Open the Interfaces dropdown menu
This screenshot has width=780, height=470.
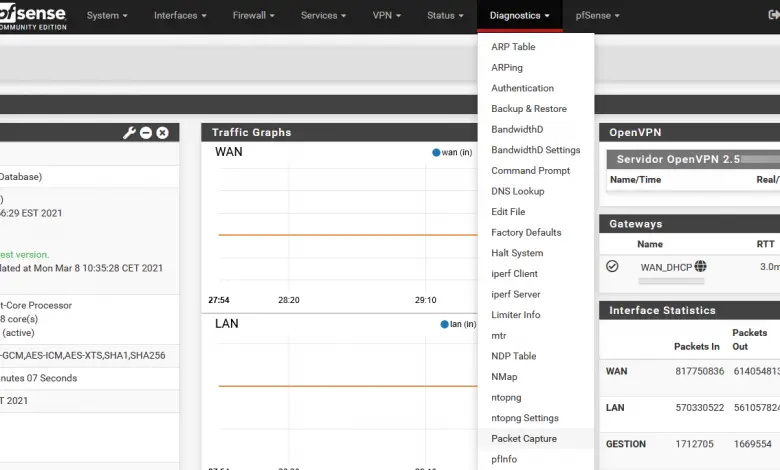pos(180,15)
